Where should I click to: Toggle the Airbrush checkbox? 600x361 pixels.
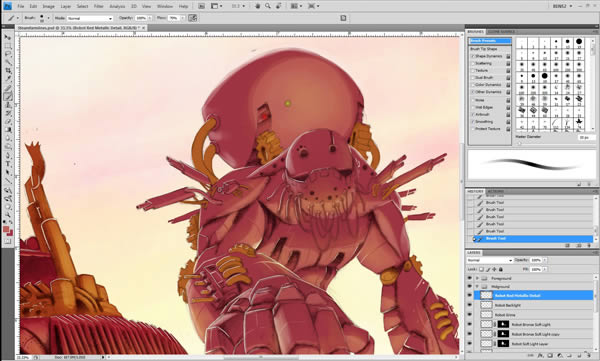[473, 114]
